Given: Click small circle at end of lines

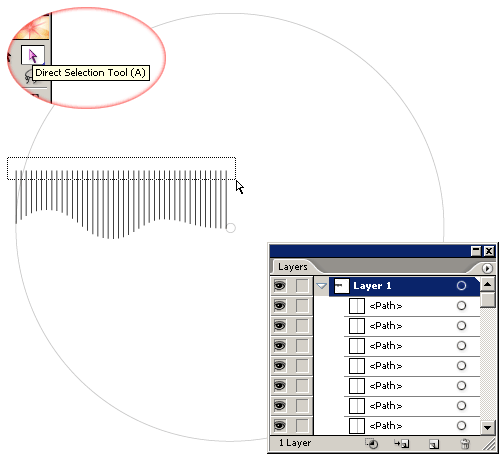Looking at the screenshot, I should [x=230, y=228].
